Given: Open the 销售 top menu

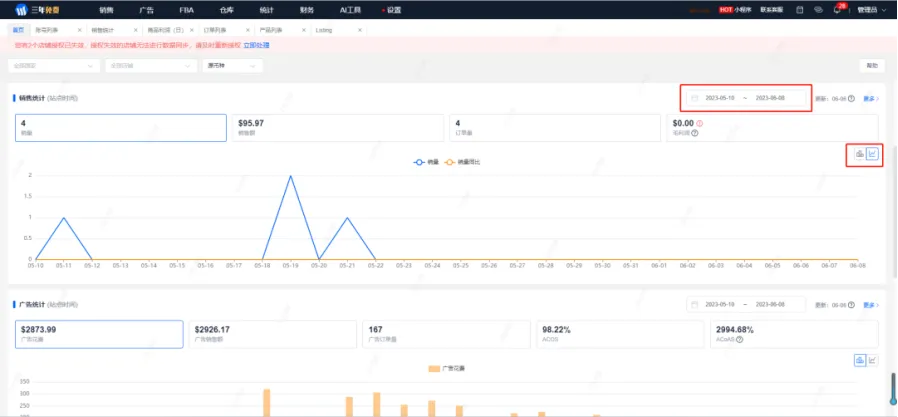Looking at the screenshot, I should point(106,10).
